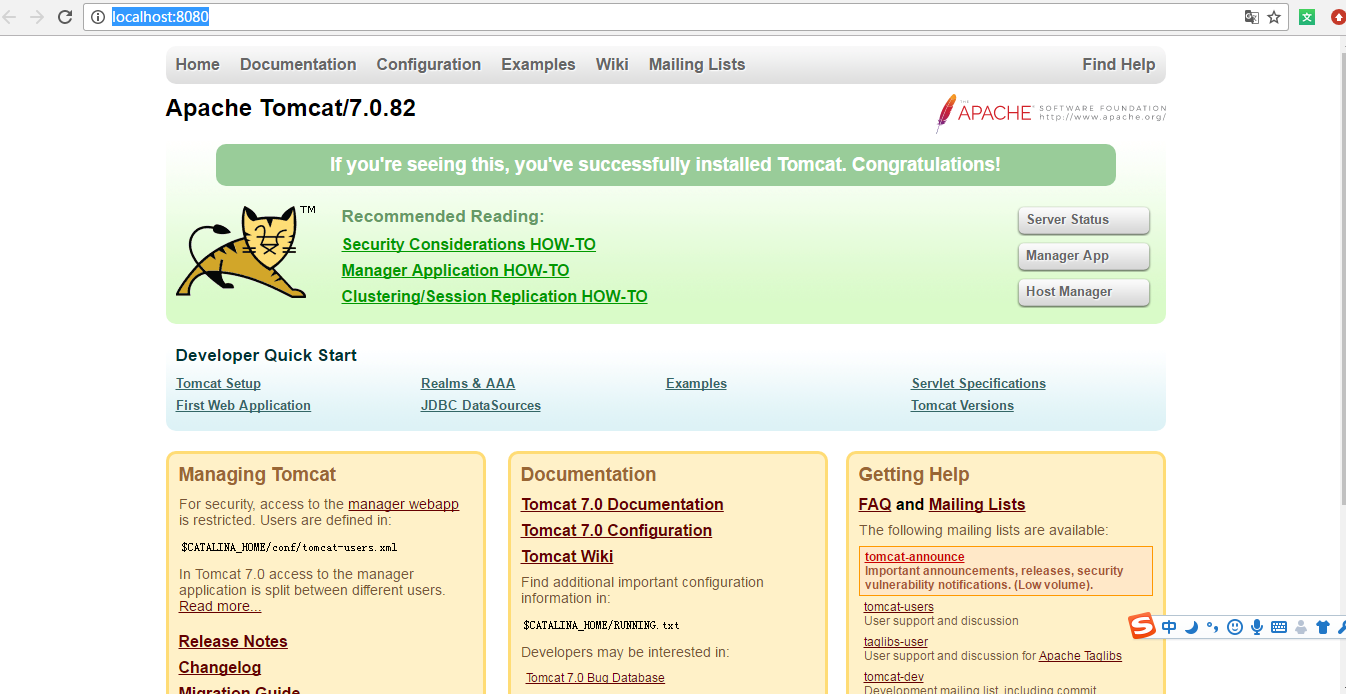The image size is (1346, 694).
Task: Click the Apache Software Foundation logo
Action: click(1050, 113)
